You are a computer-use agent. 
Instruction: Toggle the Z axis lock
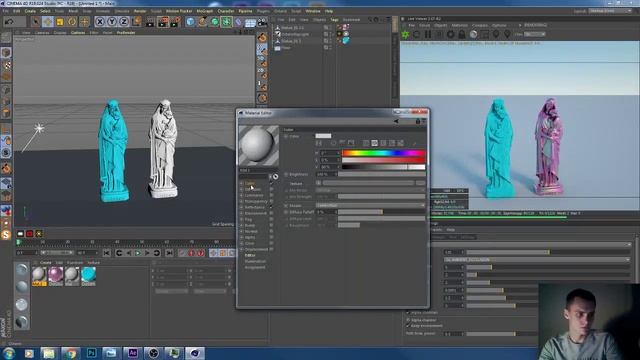[x=124, y=21]
